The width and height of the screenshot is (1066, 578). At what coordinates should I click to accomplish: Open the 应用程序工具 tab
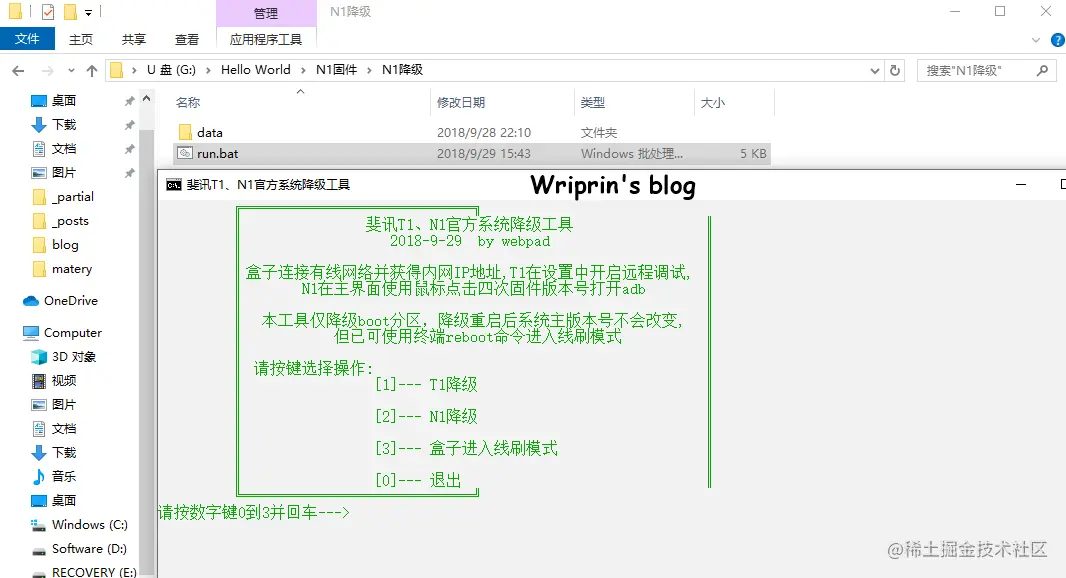[266, 39]
